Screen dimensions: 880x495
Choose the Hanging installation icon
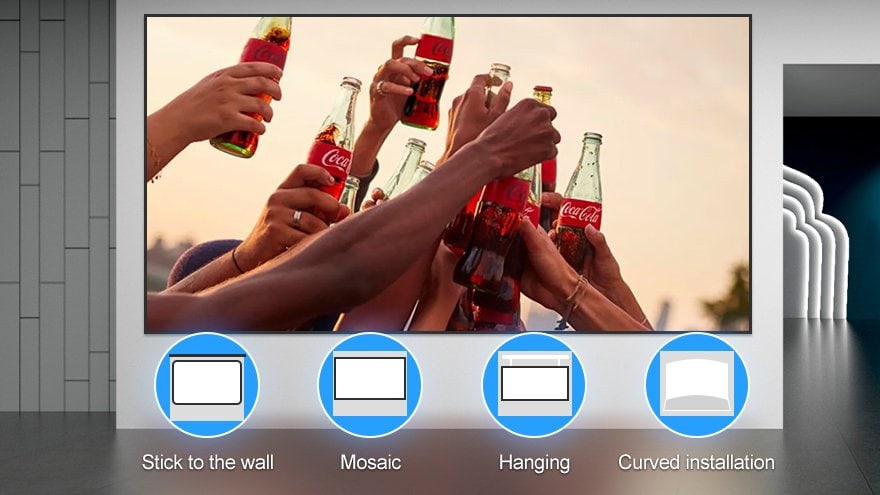(534, 385)
